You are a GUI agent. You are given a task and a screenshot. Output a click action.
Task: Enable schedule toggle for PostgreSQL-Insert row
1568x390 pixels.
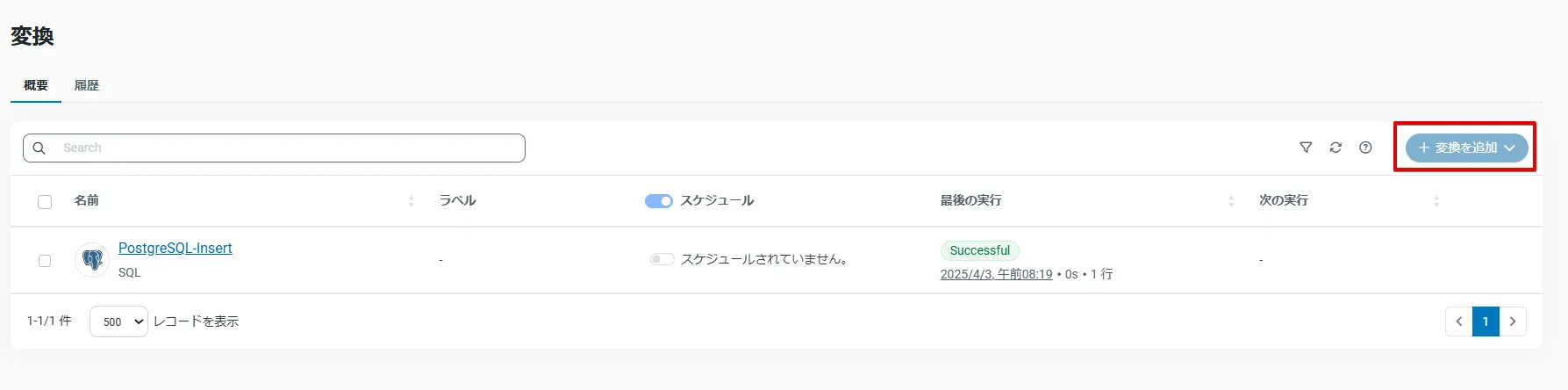(x=662, y=259)
